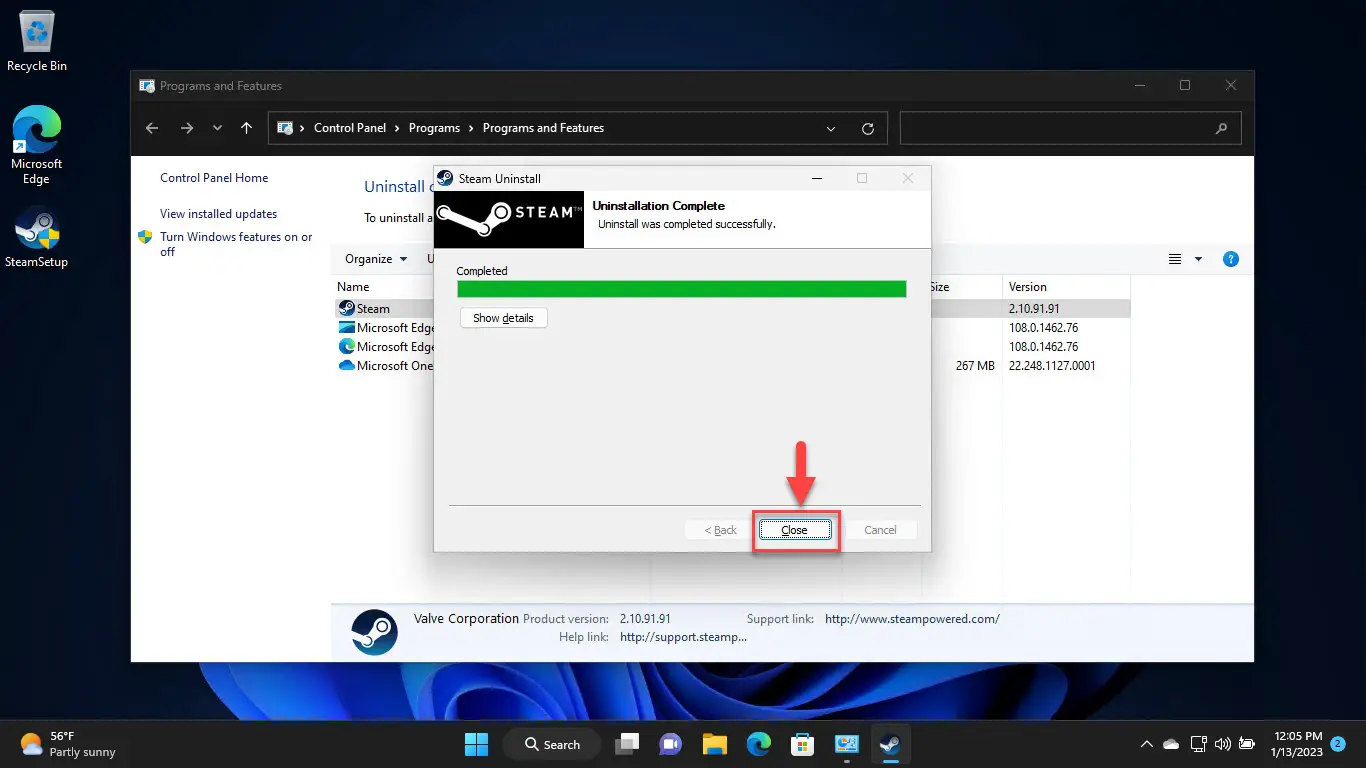The height and width of the screenshot is (768, 1366).
Task: Show hidden system tray icons
Action: tap(1146, 744)
